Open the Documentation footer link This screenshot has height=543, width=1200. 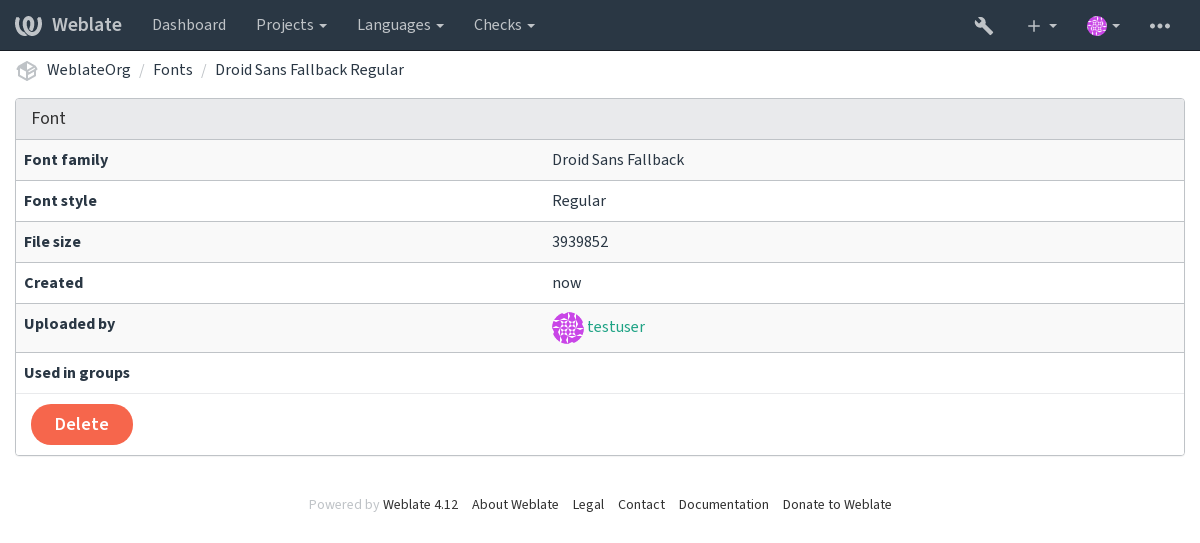click(724, 505)
